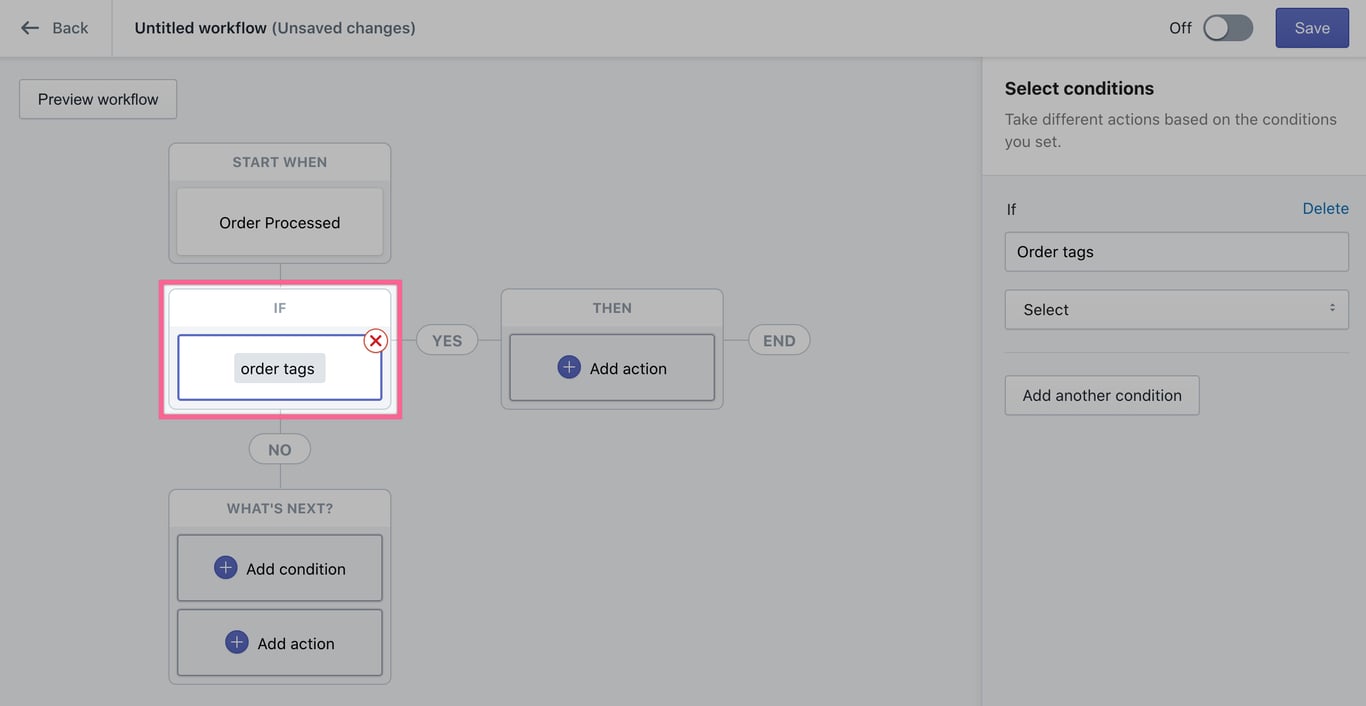Click the Save button
Screen dimensions: 1366x706
pos(1311,28)
